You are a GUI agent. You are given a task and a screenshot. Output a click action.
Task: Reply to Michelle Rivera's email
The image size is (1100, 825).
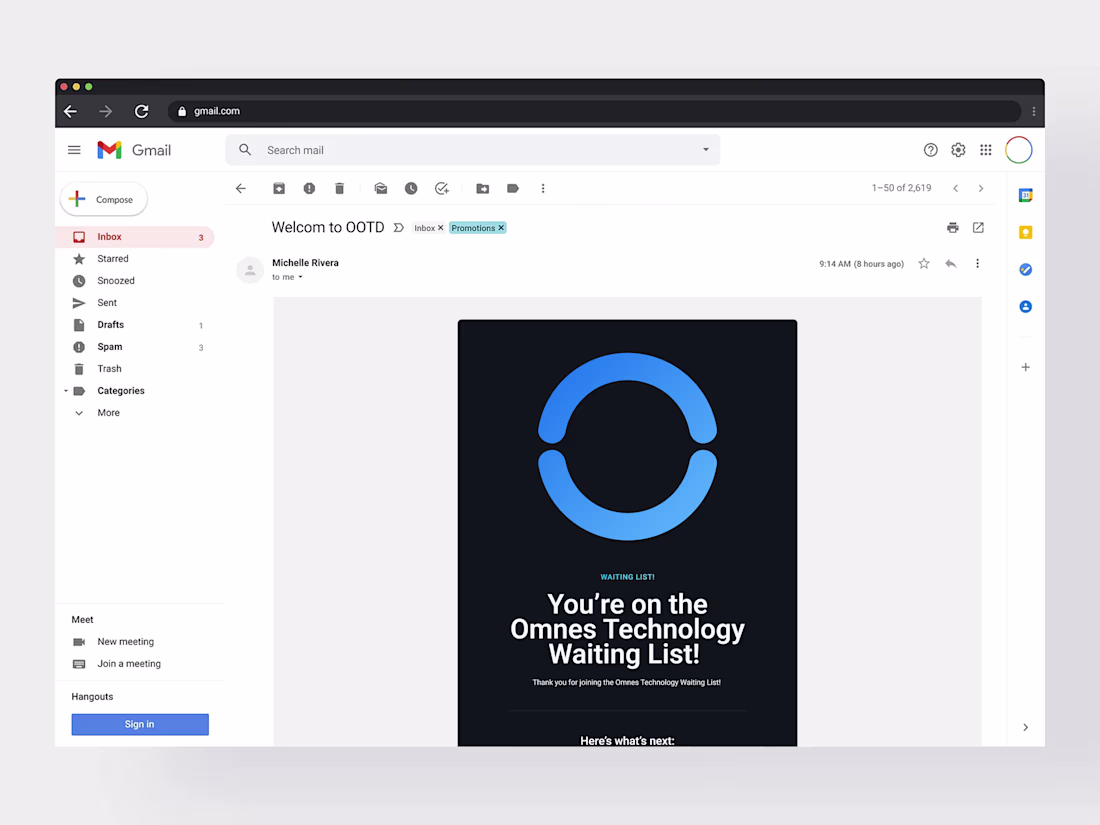(951, 264)
